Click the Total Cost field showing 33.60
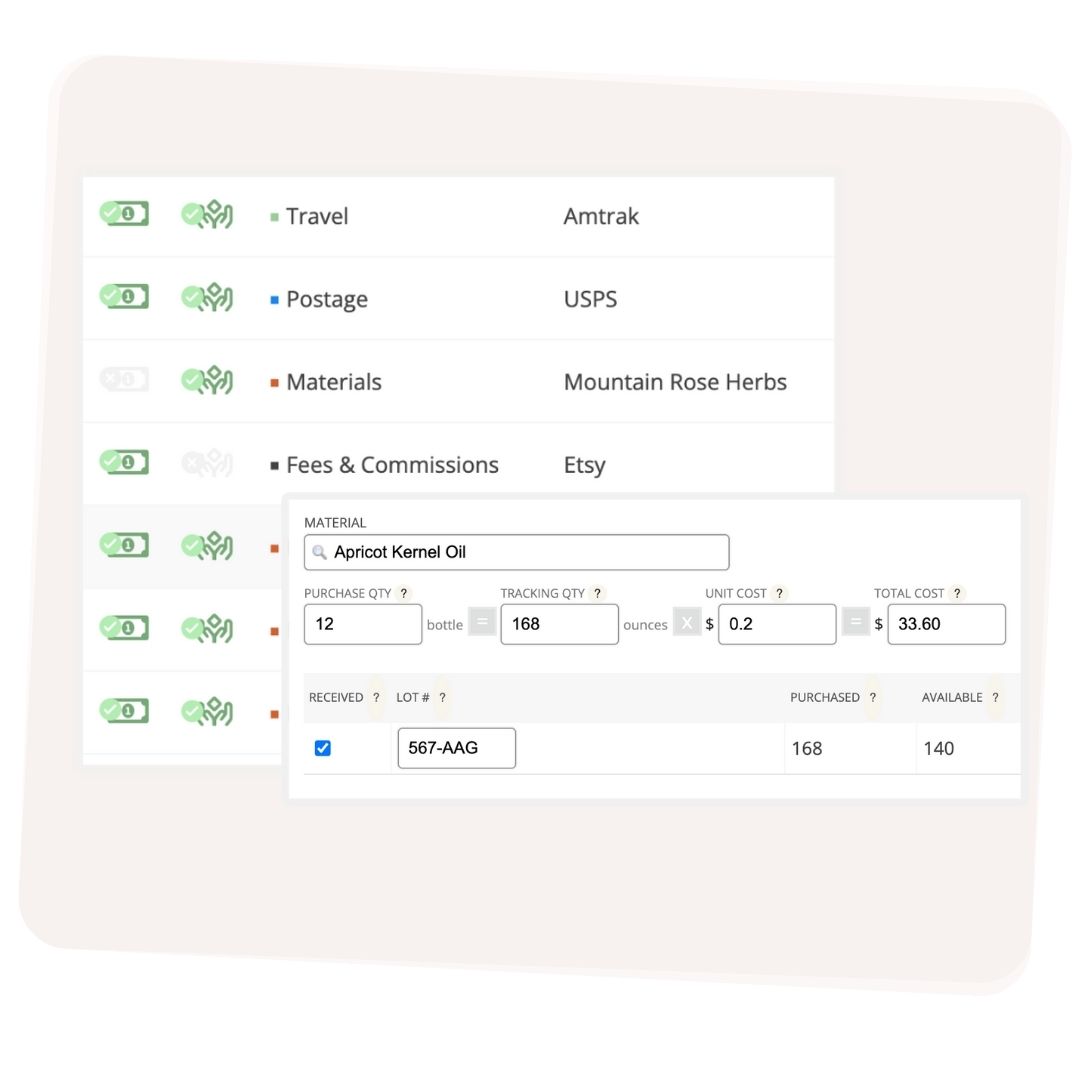Image resolution: width=1080 pixels, height=1080 pixels. pos(946,623)
